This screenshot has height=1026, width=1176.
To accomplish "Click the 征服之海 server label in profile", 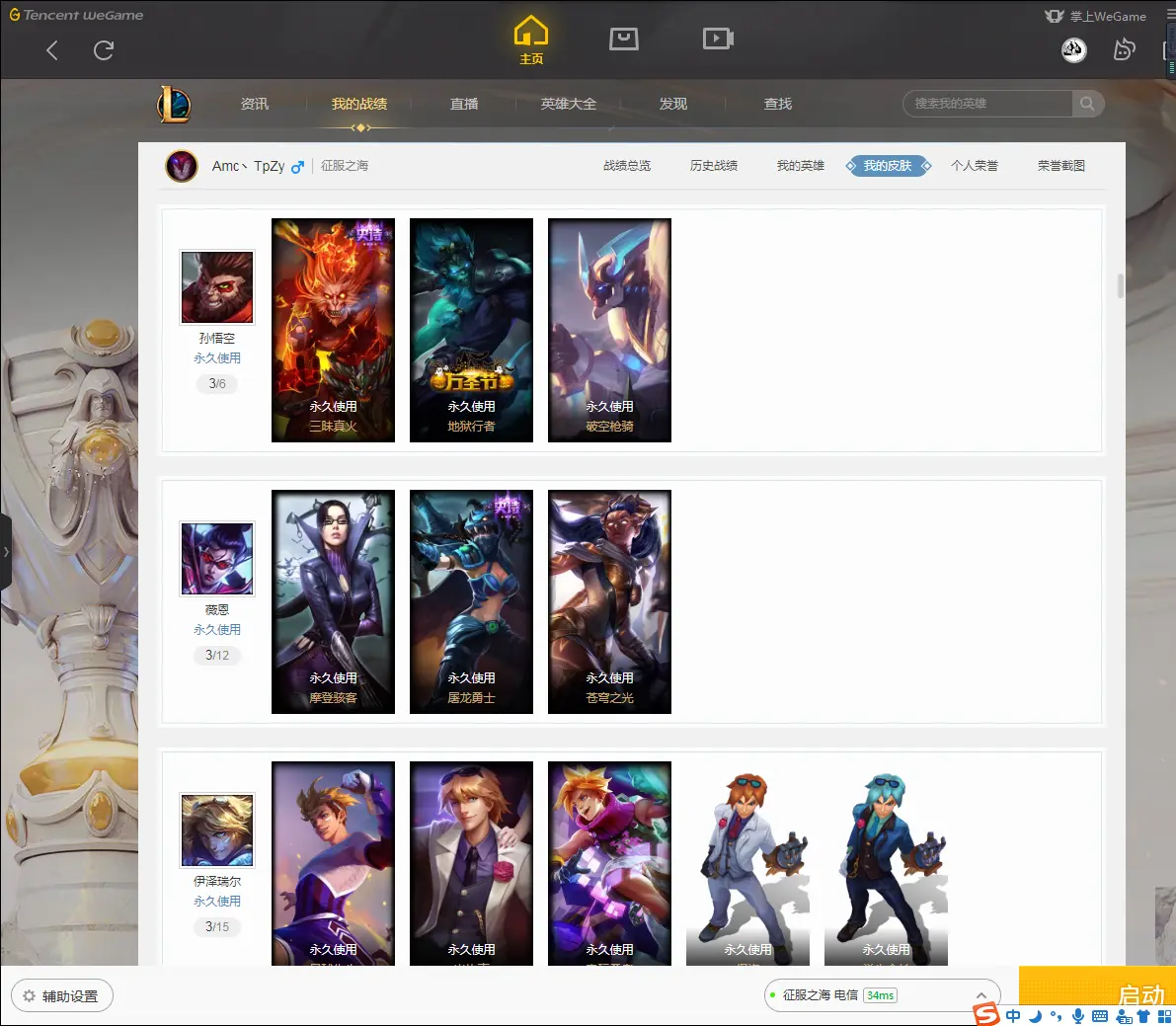I will click(345, 166).
